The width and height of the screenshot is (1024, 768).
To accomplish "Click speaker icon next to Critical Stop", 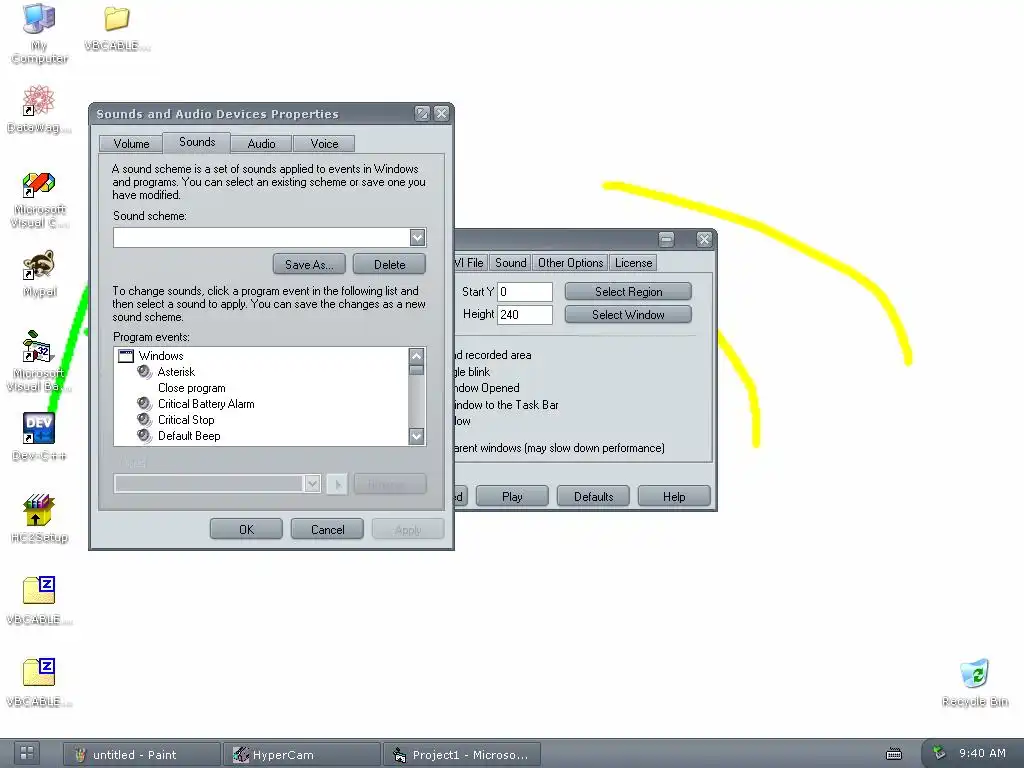I will tap(144, 419).
